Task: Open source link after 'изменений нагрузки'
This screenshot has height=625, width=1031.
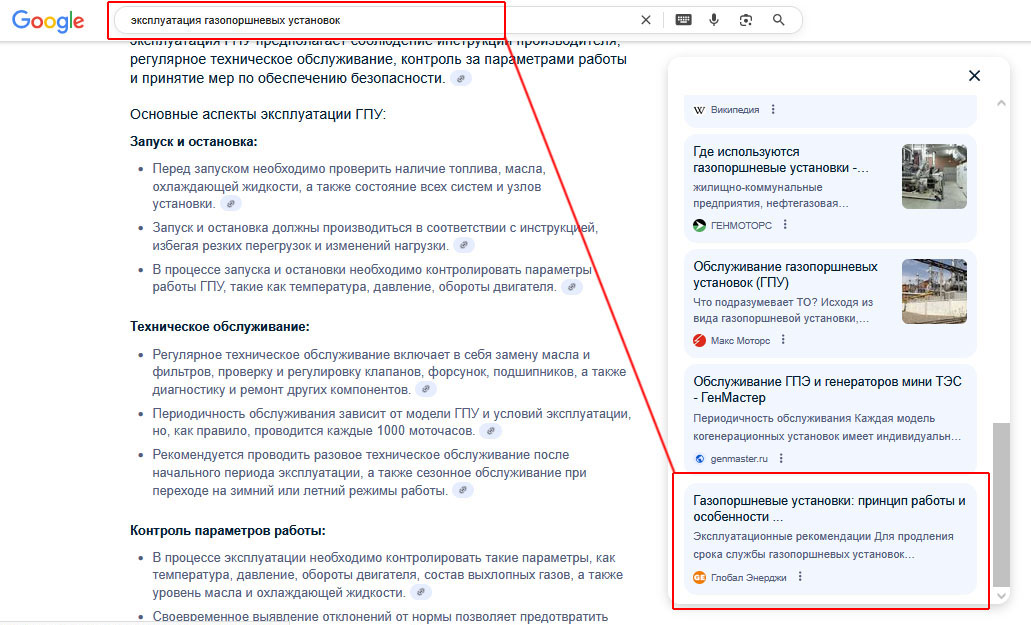Action: point(464,245)
